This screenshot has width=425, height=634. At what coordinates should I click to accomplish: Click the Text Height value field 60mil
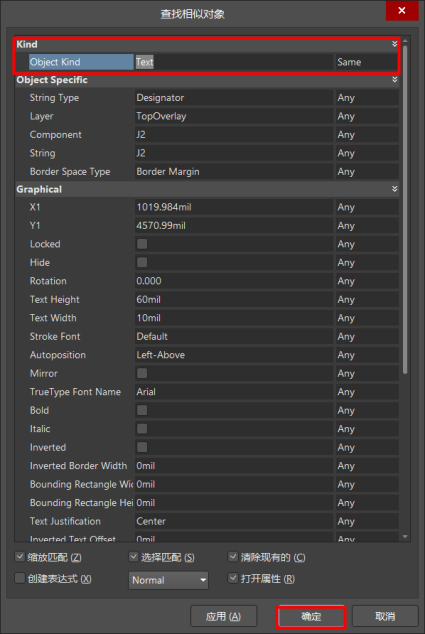[x=234, y=300]
